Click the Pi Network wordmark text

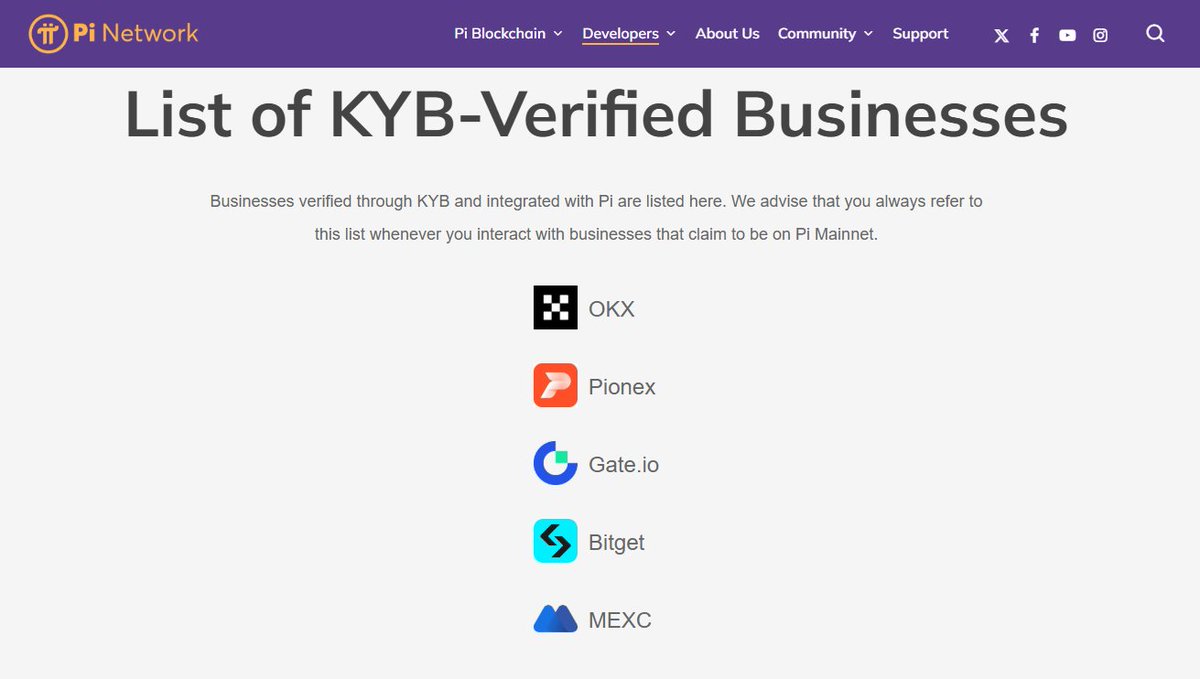pos(135,33)
